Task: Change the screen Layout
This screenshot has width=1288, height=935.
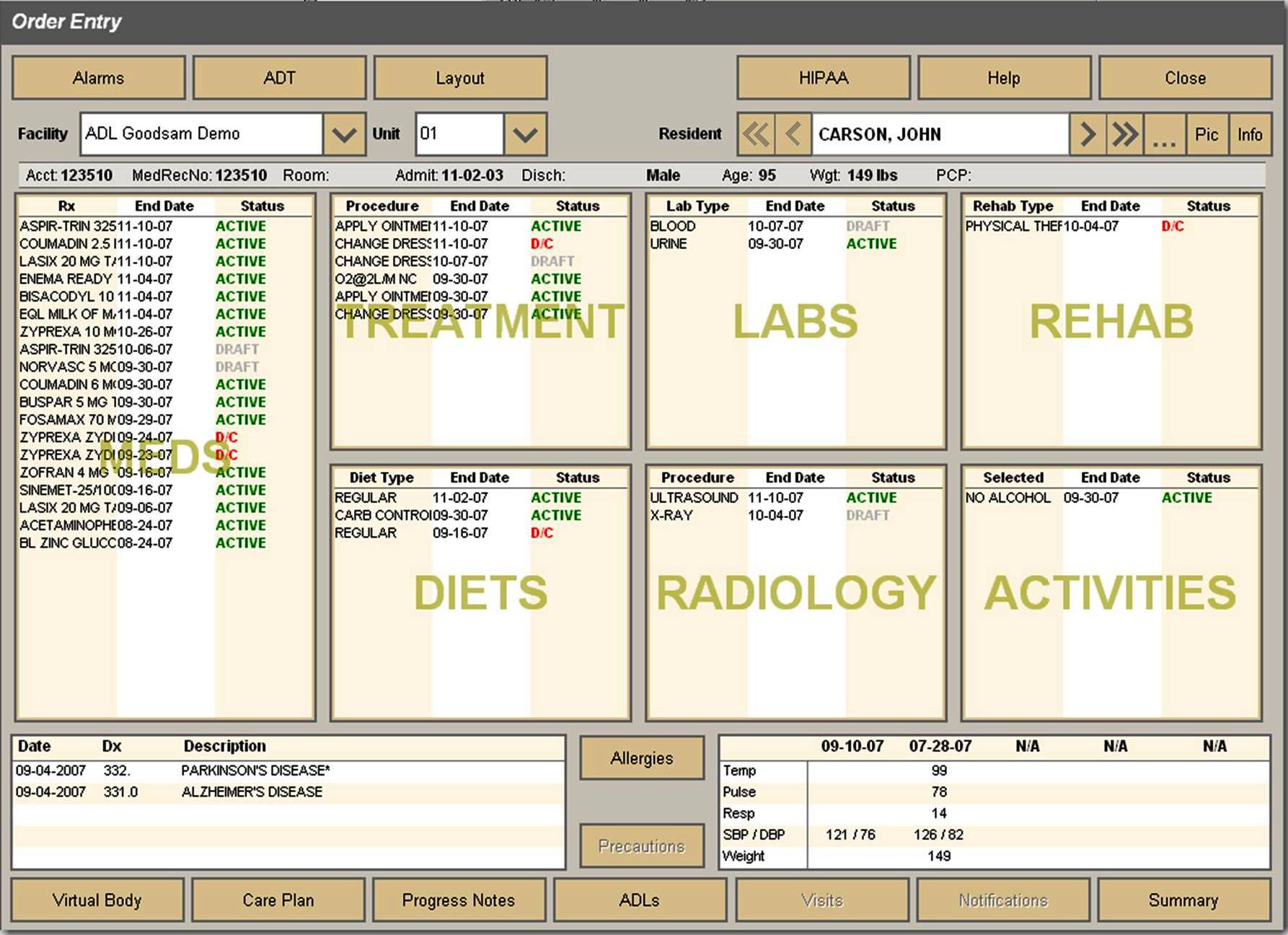Action: point(459,77)
